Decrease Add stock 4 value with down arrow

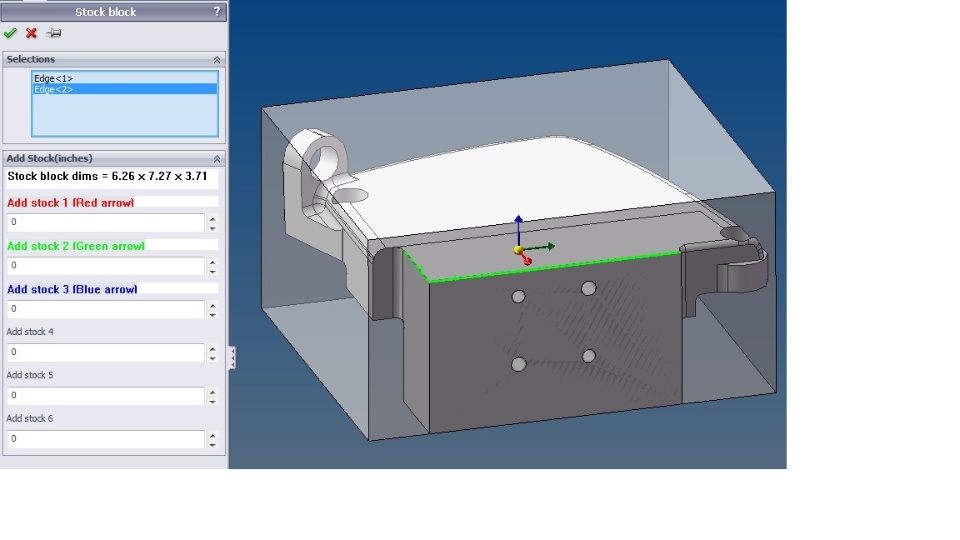point(212,358)
